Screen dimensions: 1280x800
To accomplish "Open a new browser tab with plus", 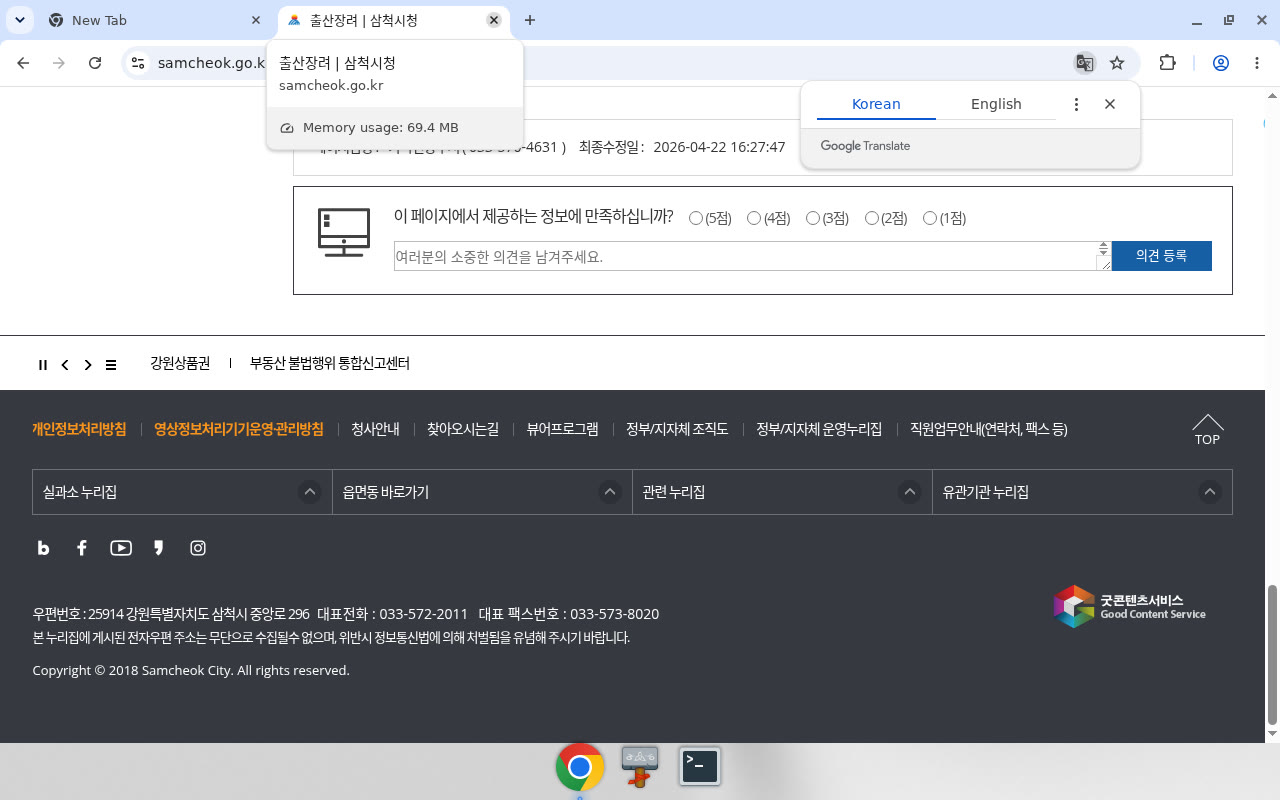I will [530, 20].
